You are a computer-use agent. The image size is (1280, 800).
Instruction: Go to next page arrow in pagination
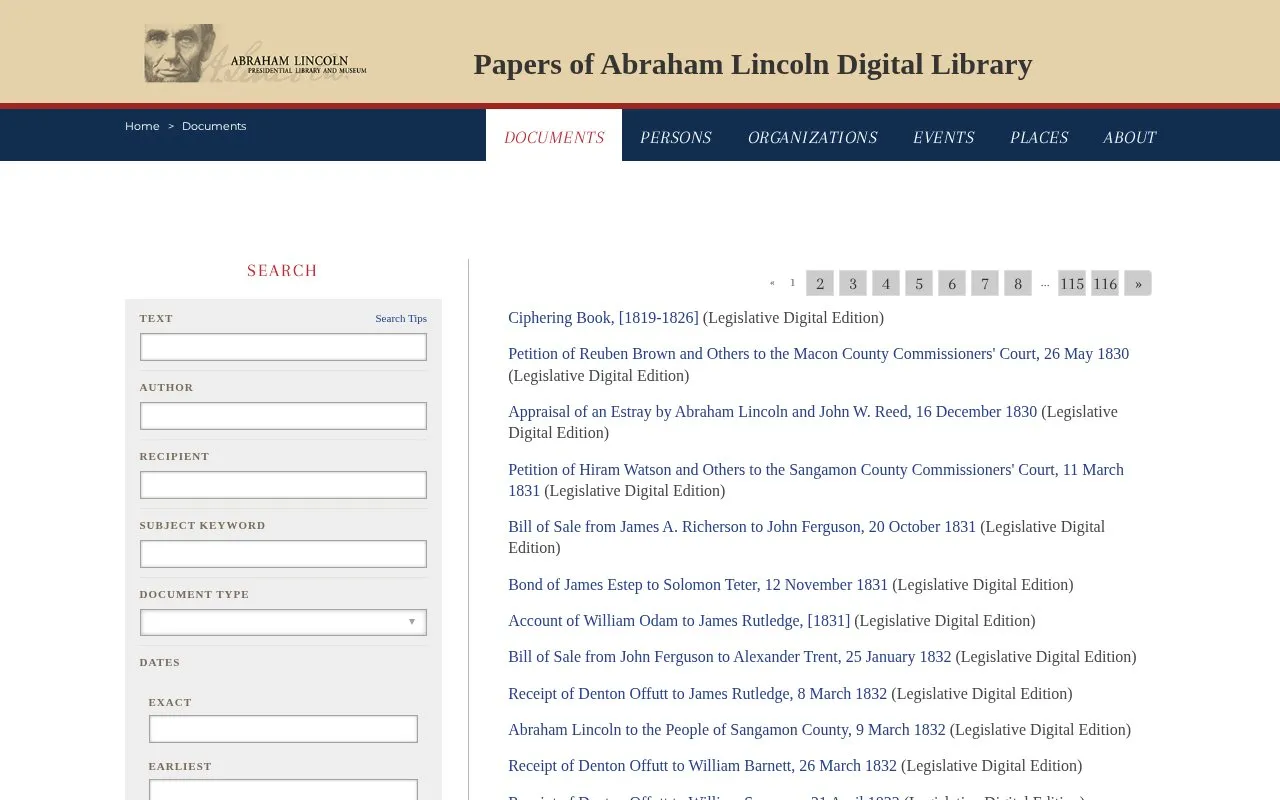coord(1138,283)
